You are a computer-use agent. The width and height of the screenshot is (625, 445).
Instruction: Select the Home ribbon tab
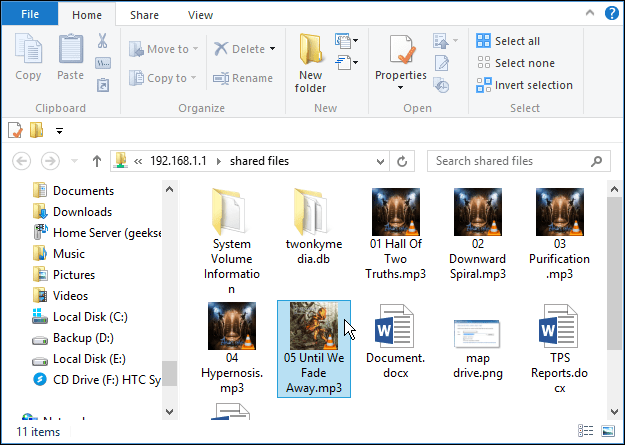coord(87,15)
